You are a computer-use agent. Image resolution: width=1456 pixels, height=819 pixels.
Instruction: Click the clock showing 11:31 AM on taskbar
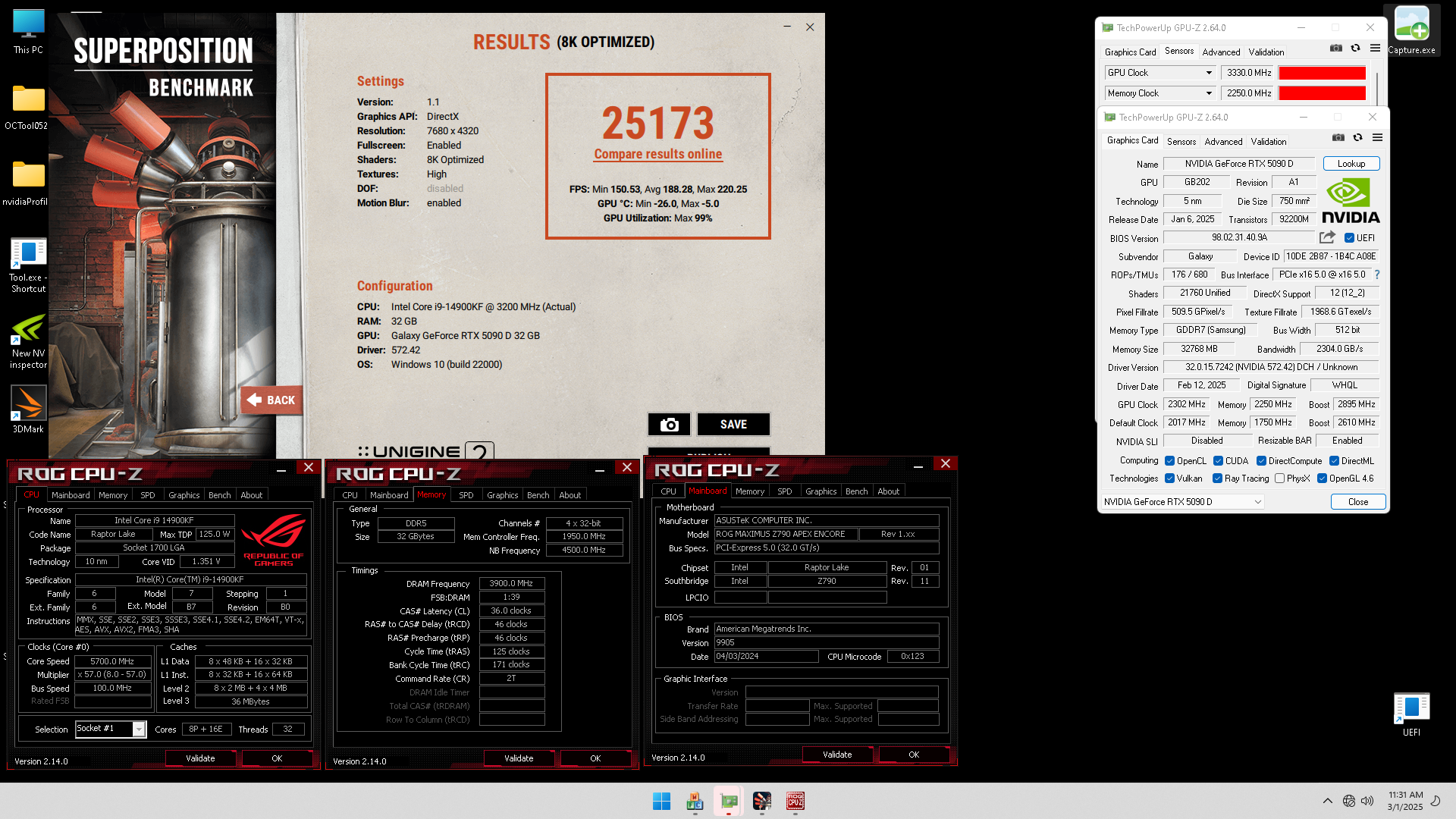tap(1405, 795)
